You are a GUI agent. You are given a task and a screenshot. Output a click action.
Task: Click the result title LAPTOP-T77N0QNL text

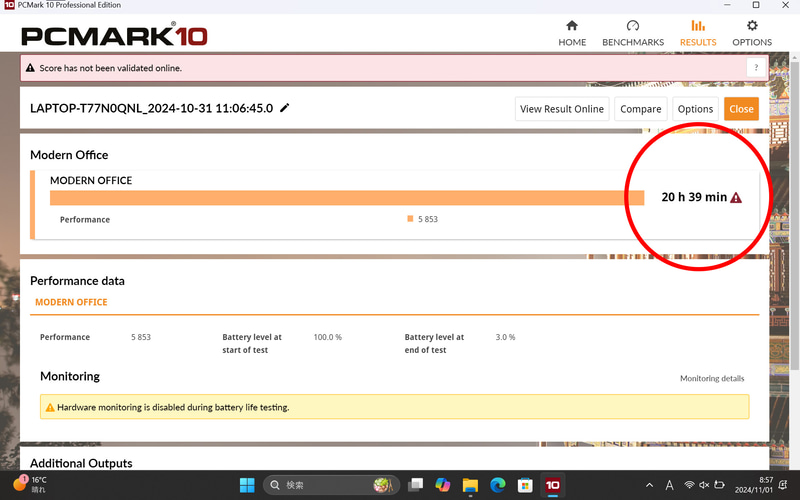click(152, 108)
